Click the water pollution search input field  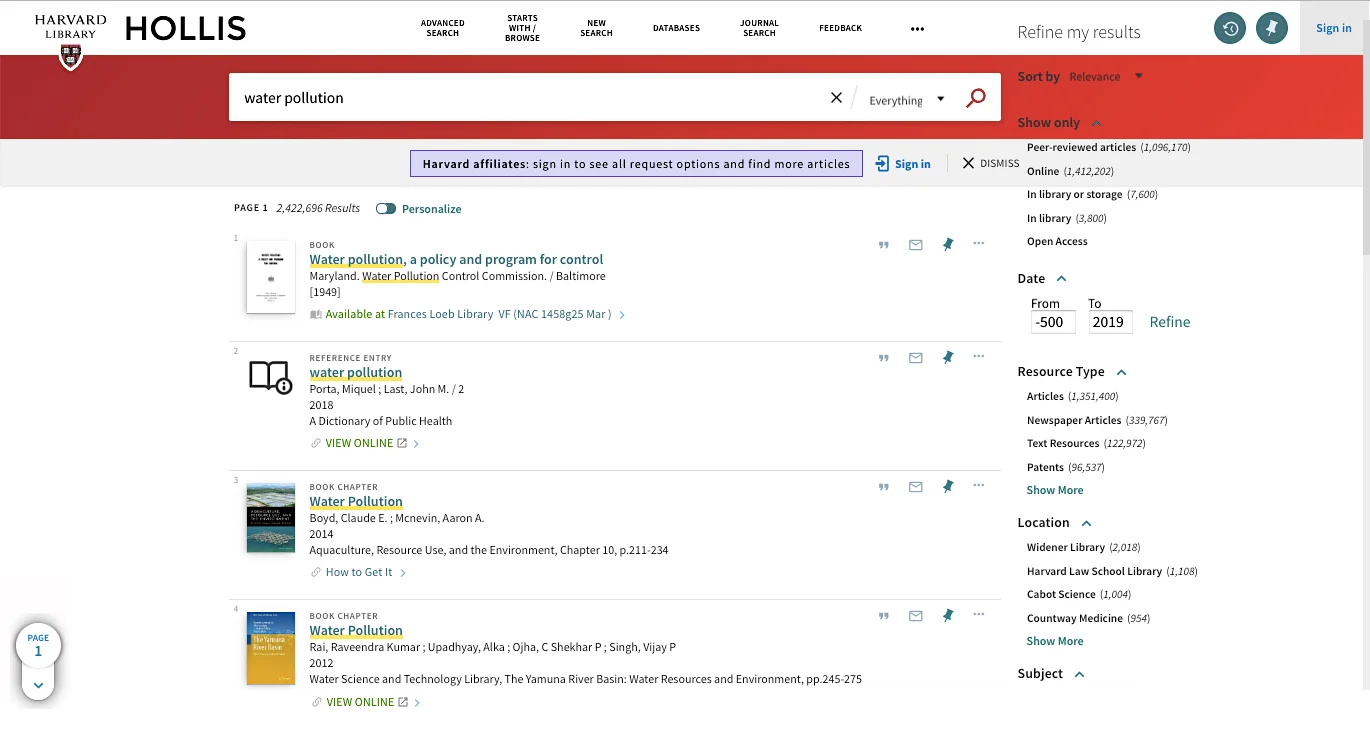point(530,98)
